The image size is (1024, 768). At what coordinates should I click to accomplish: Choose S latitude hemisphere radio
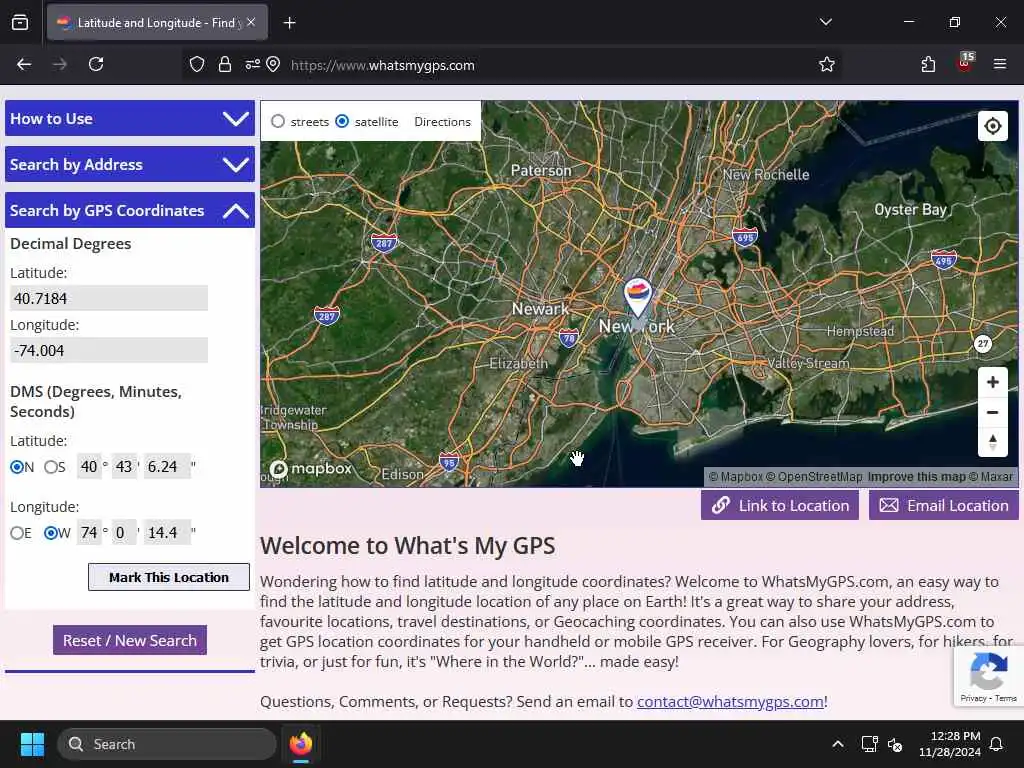coord(50,467)
